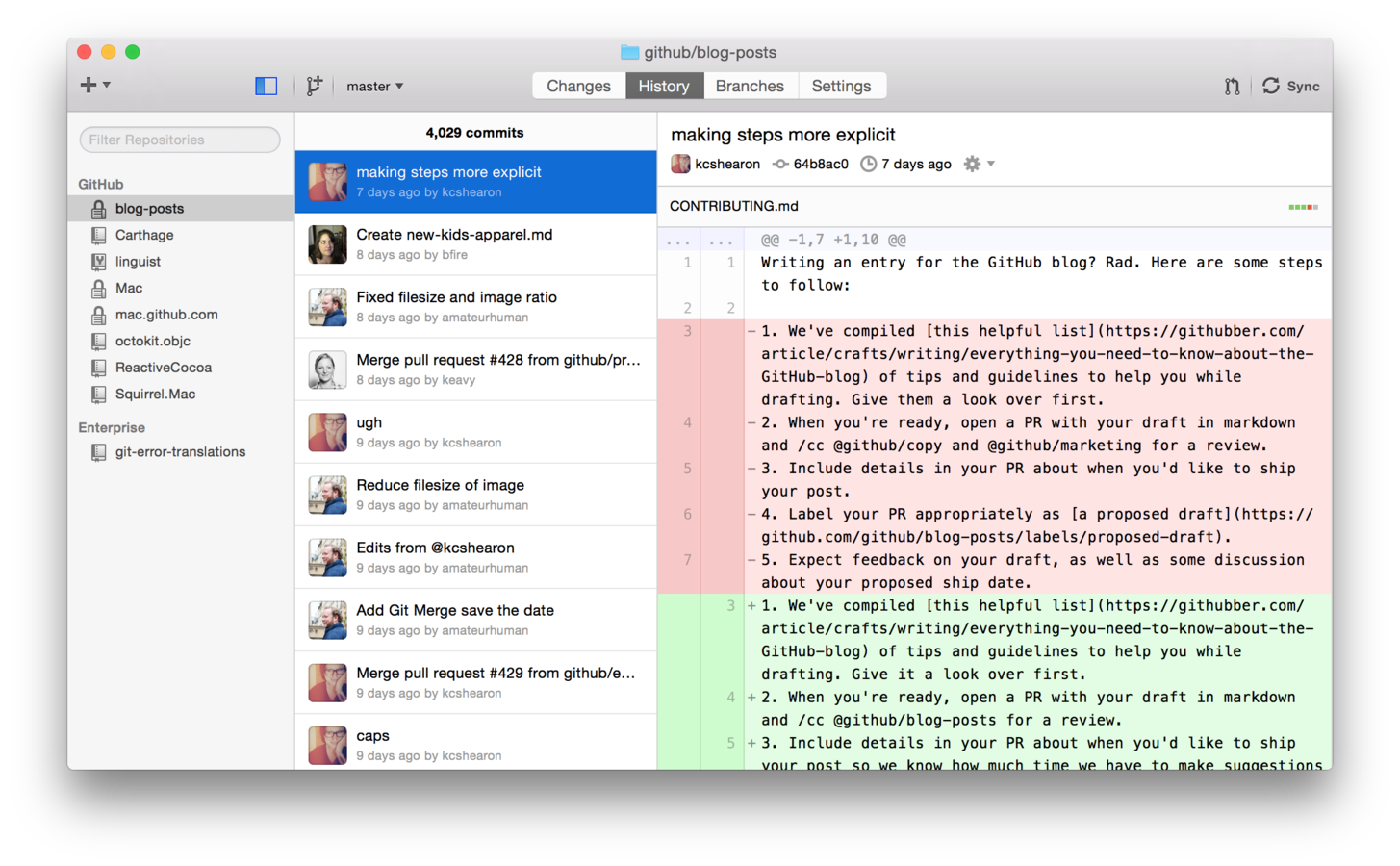Screen dimensions: 1400x866
Task: Select the octokit.objc repository
Action: pos(181,341)
